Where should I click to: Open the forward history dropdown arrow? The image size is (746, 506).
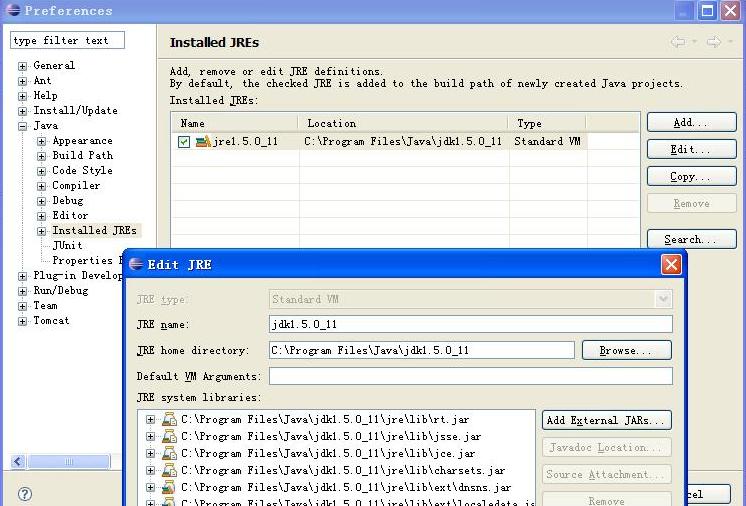pyautogui.click(x=730, y=42)
